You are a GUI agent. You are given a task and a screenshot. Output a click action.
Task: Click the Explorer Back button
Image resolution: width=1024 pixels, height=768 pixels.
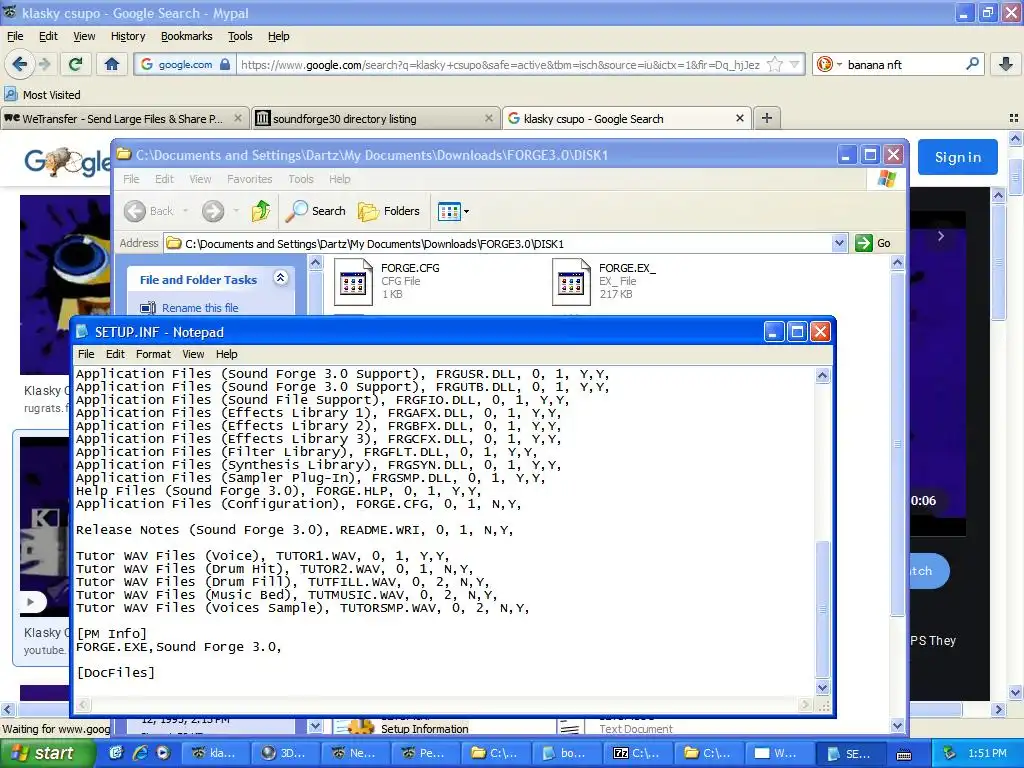(x=149, y=211)
